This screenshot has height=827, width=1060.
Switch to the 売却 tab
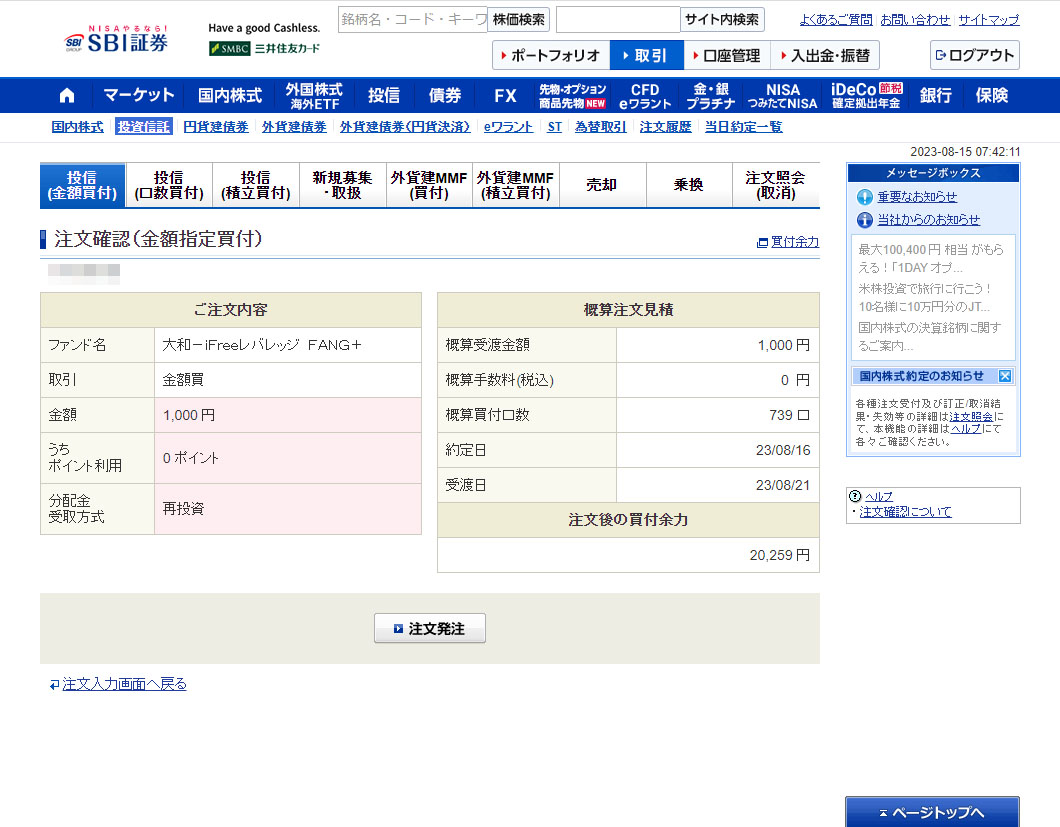point(602,185)
